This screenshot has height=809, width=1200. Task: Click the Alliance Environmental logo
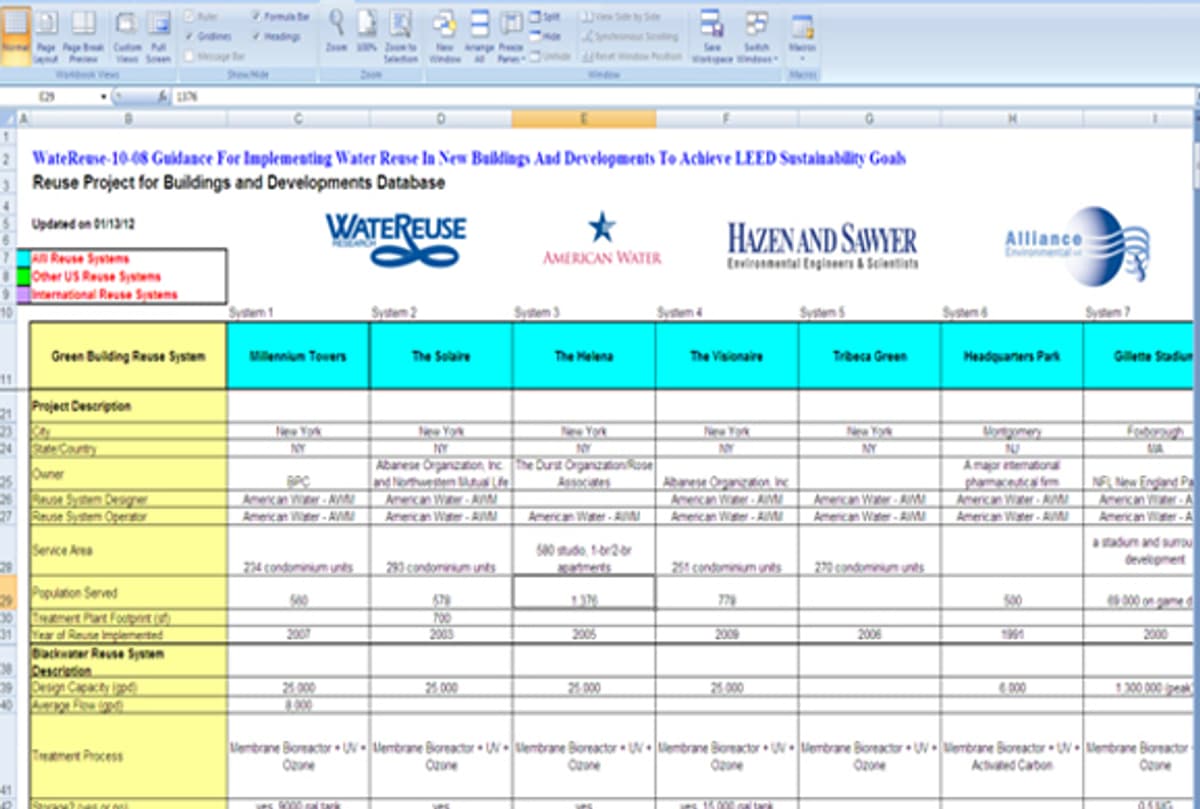pyautogui.click(x=1077, y=245)
